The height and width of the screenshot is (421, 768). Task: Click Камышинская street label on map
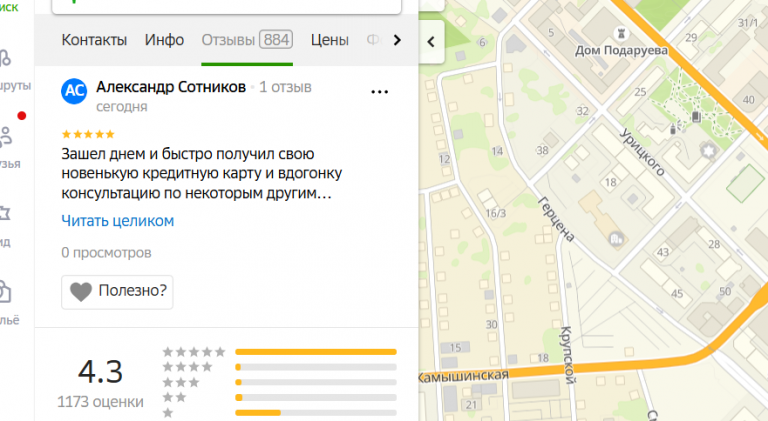[463, 376]
